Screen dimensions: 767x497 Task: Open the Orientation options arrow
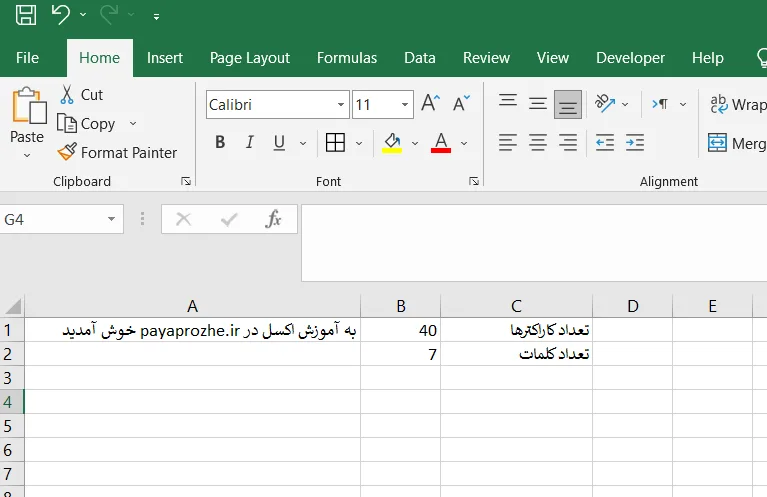(625, 104)
